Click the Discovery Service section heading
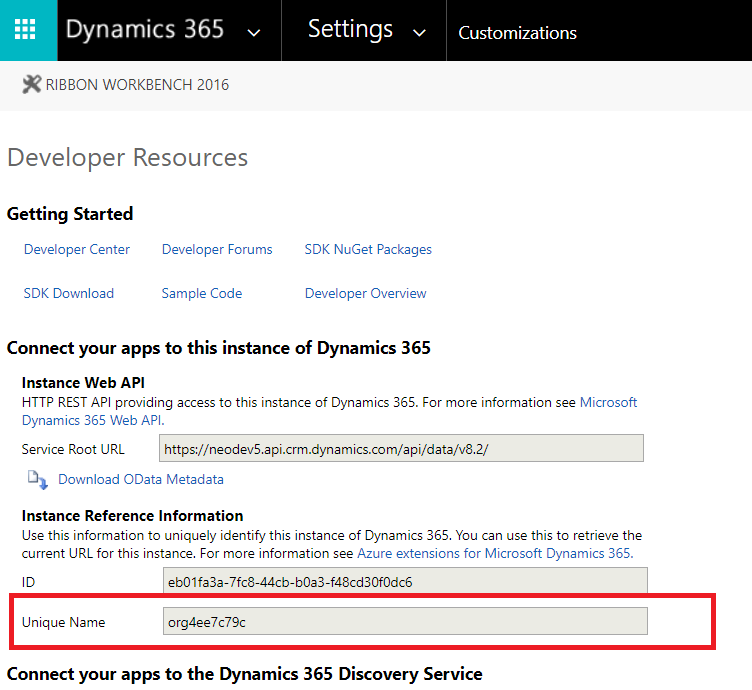Viewport: 752px width, 690px height. pyautogui.click(x=245, y=674)
